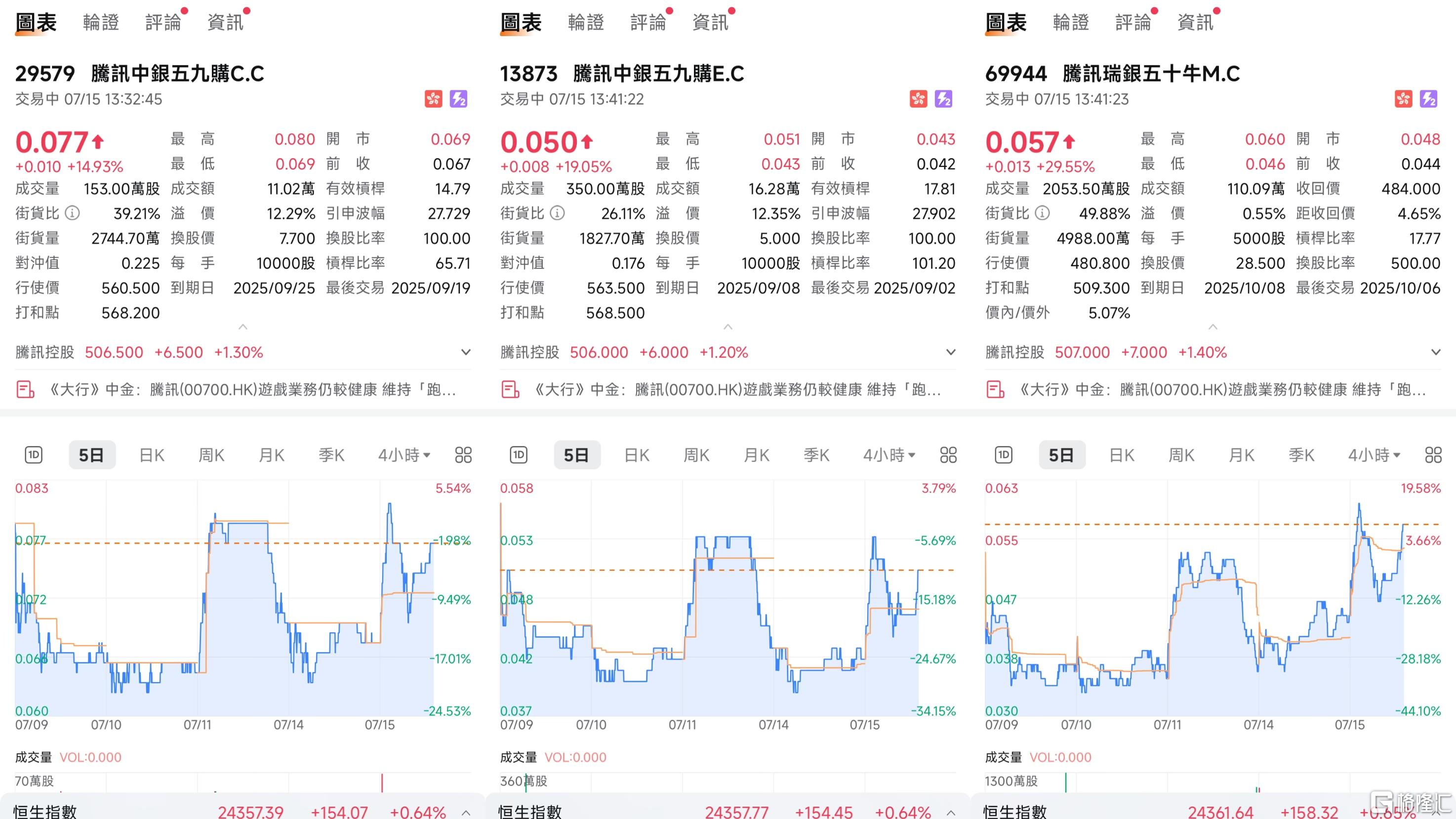
Task: Collapse details arrow in 69944 panel
Action: coord(1213,327)
